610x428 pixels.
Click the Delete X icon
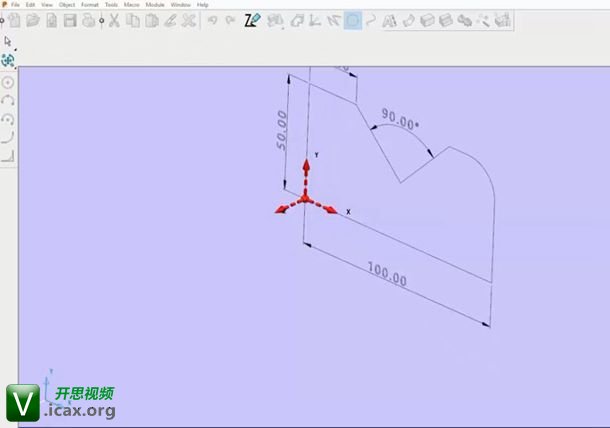189,20
